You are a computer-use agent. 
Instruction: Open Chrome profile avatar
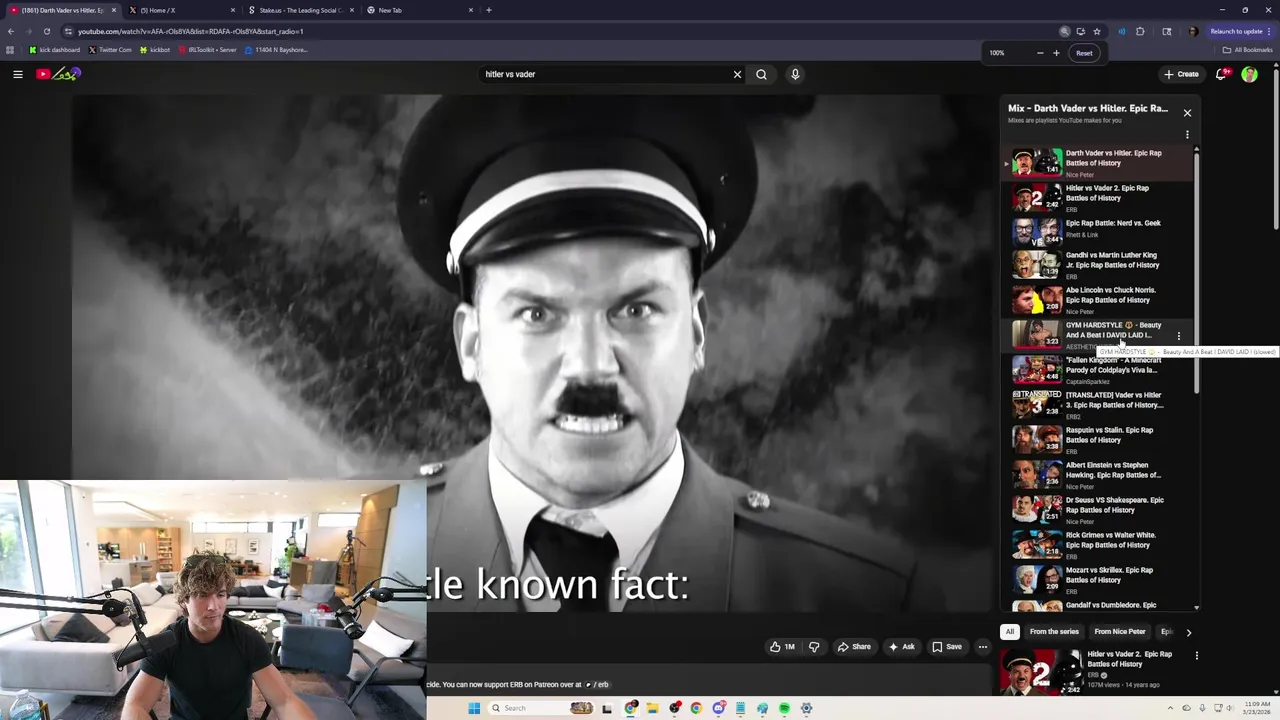coord(1192,31)
